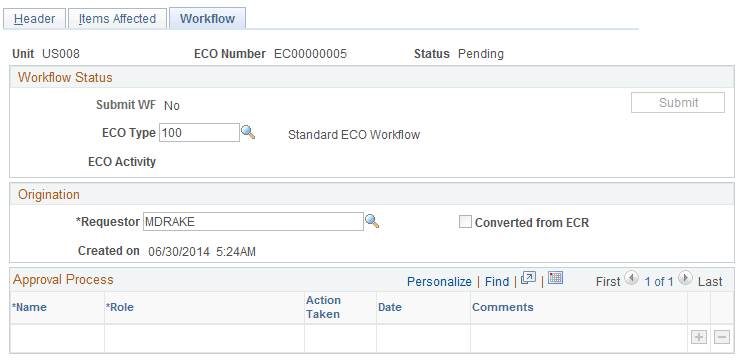The width and height of the screenshot is (750, 362).
Task: Sort by the Action Taken column header
Action: (x=323, y=307)
